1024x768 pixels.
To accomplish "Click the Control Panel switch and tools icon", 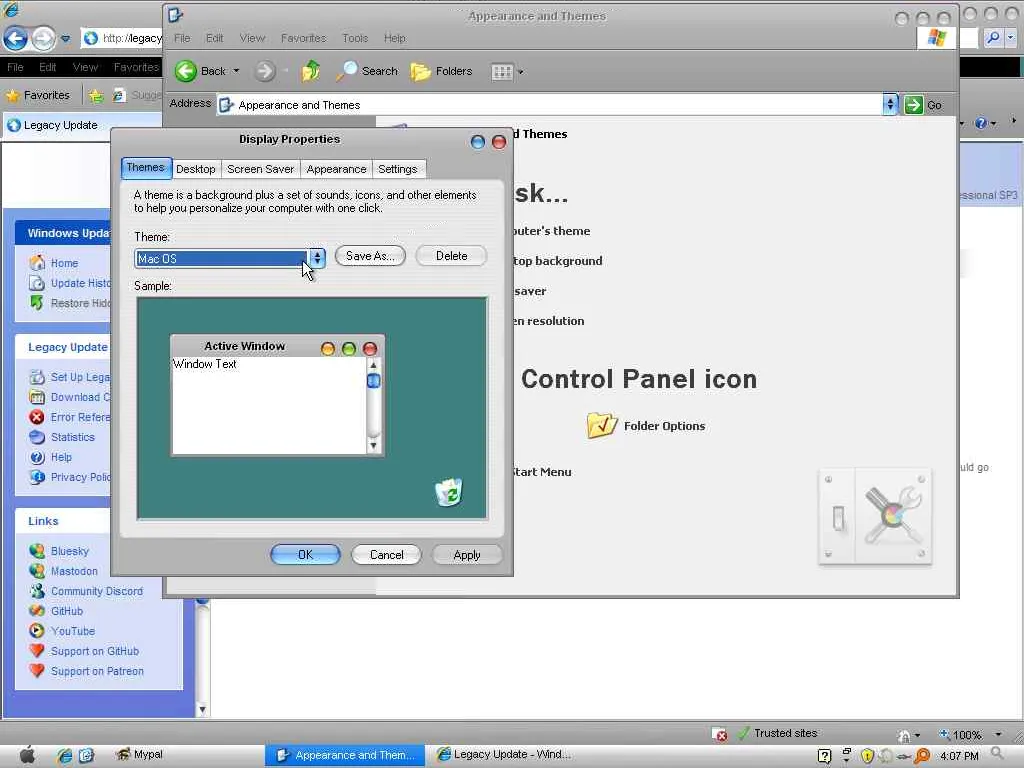I will pos(875,516).
